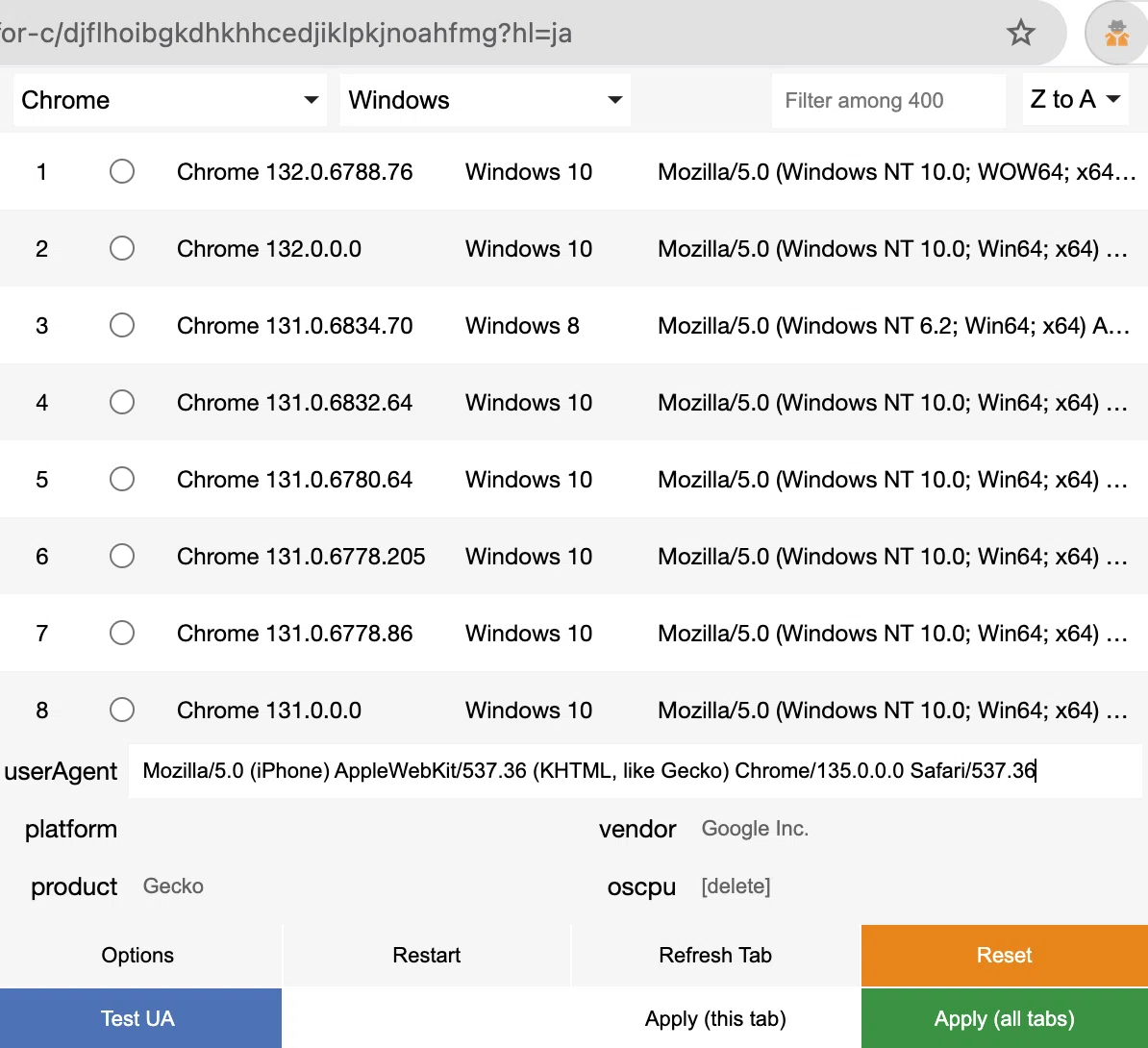Click the Filter among 400 field
Viewport: 1148px width, 1048px height.
coord(888,100)
